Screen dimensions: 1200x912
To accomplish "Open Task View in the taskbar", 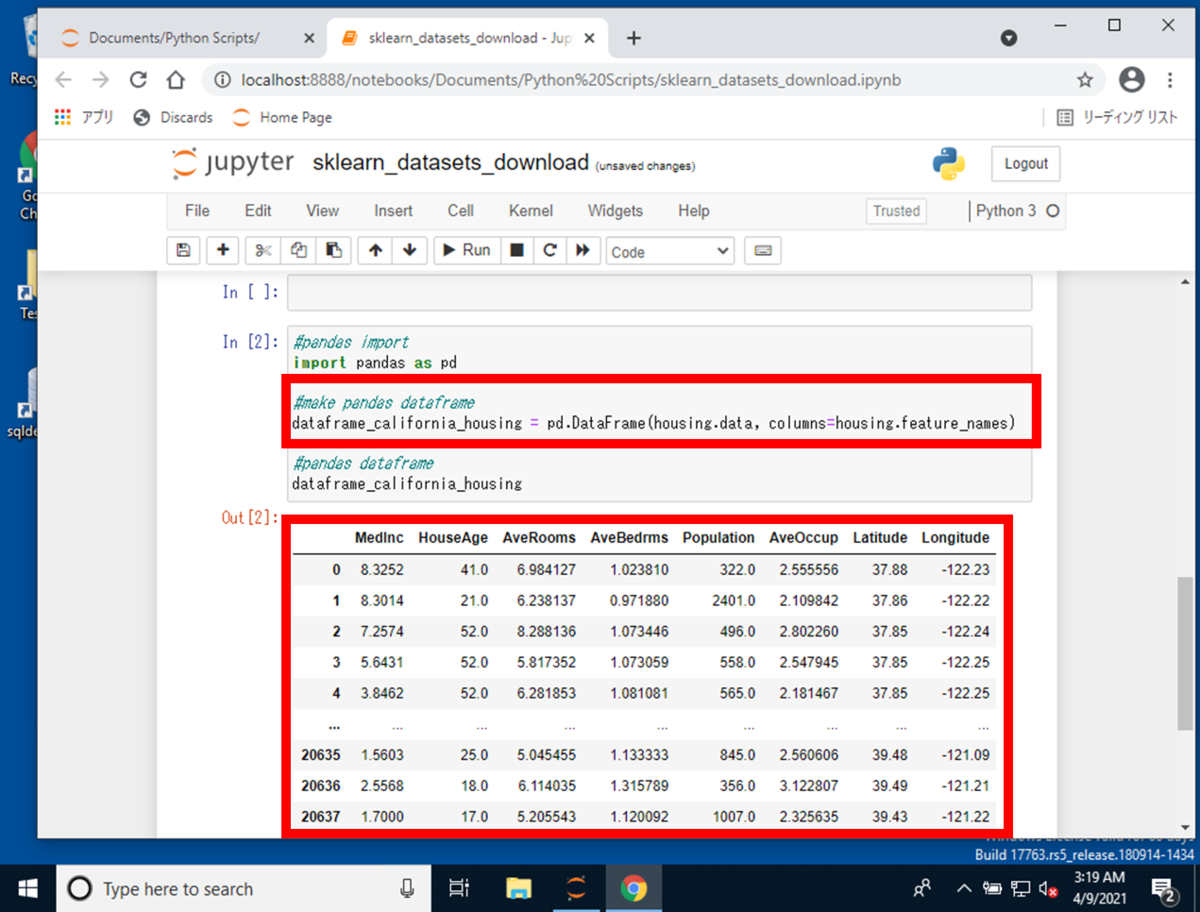I will (x=459, y=888).
